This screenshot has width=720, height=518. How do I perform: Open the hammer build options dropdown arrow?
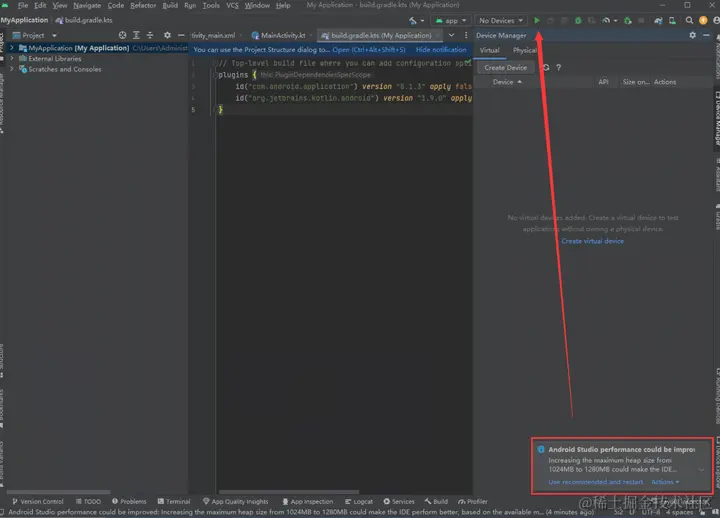(422, 21)
